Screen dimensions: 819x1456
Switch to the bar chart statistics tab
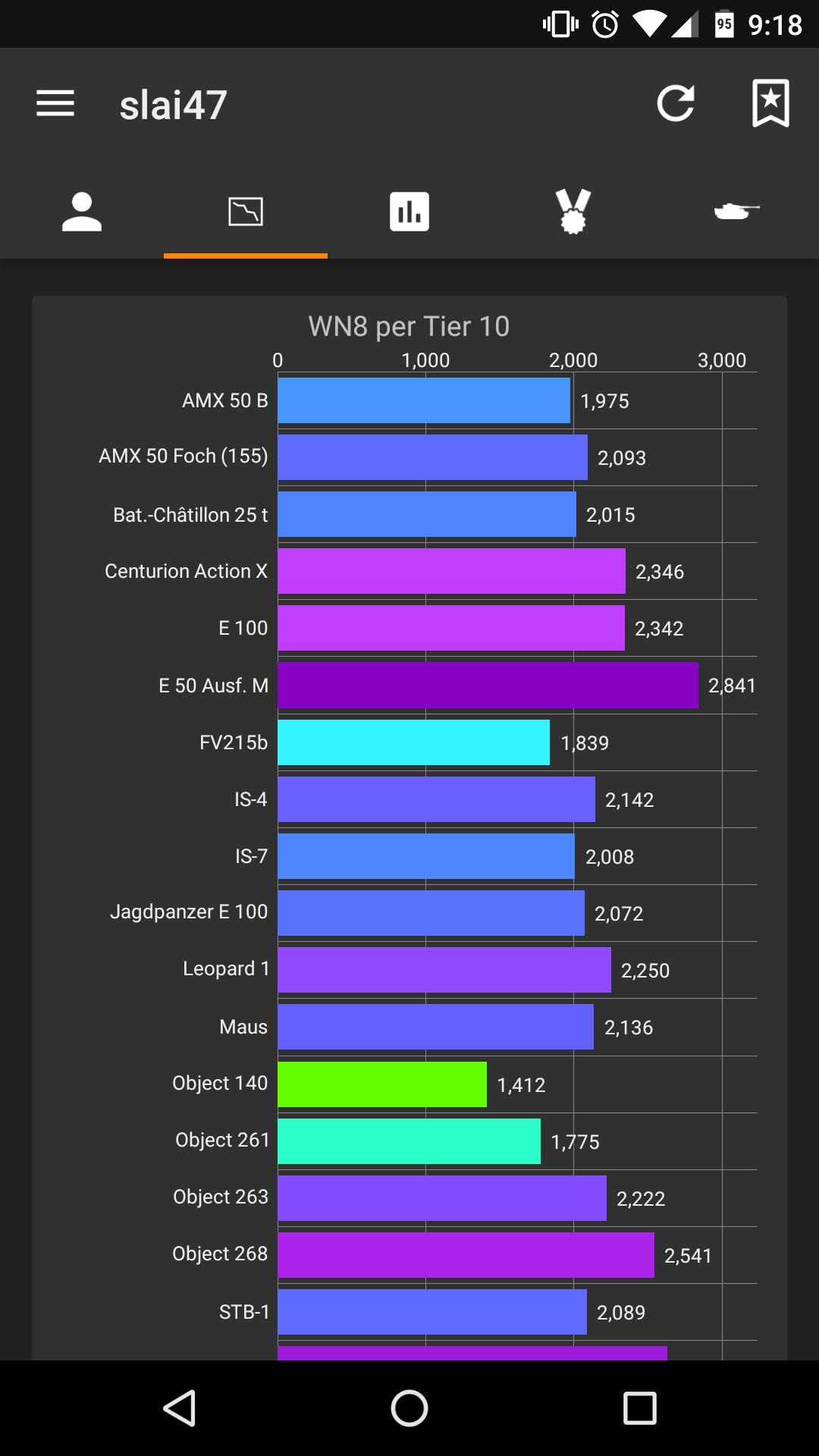coord(409,212)
